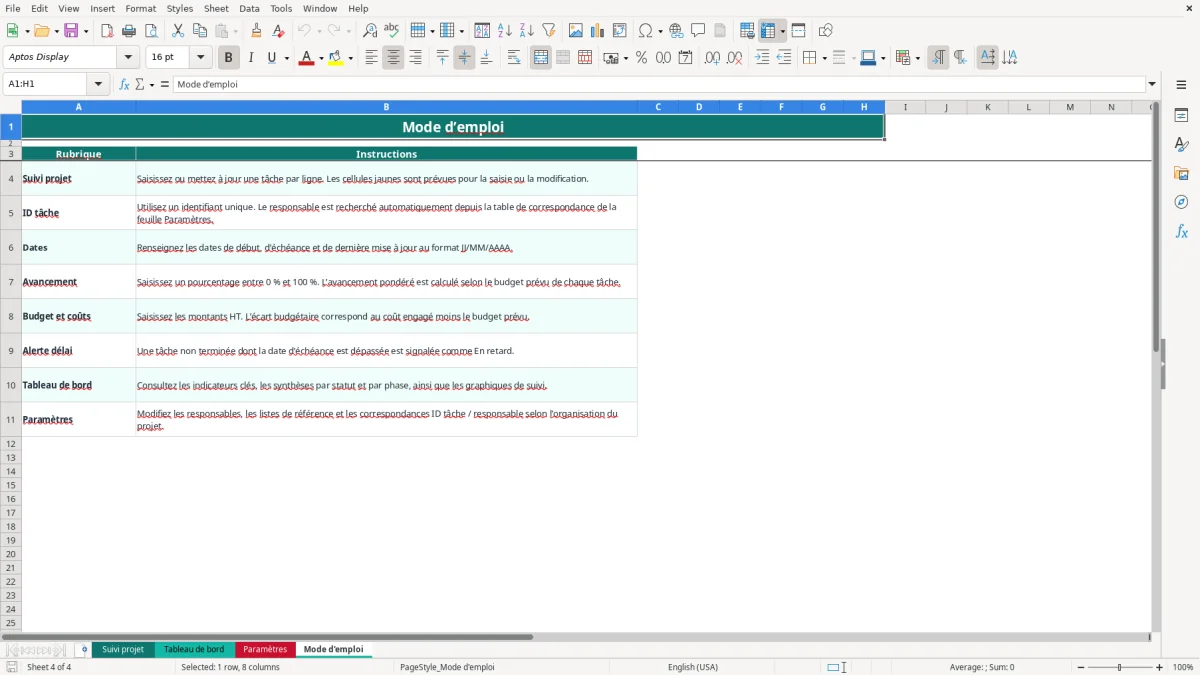This screenshot has height=675, width=1200.
Task: Open the sidebar Properties deck
Action: click(x=1181, y=115)
